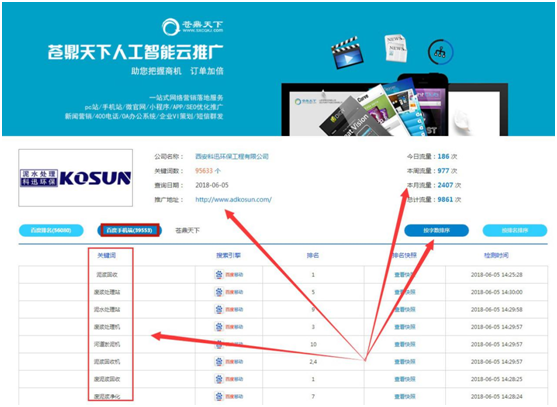Click the video clapperboard icon in banner
The height and width of the screenshot is (407, 557).
coord(347,53)
